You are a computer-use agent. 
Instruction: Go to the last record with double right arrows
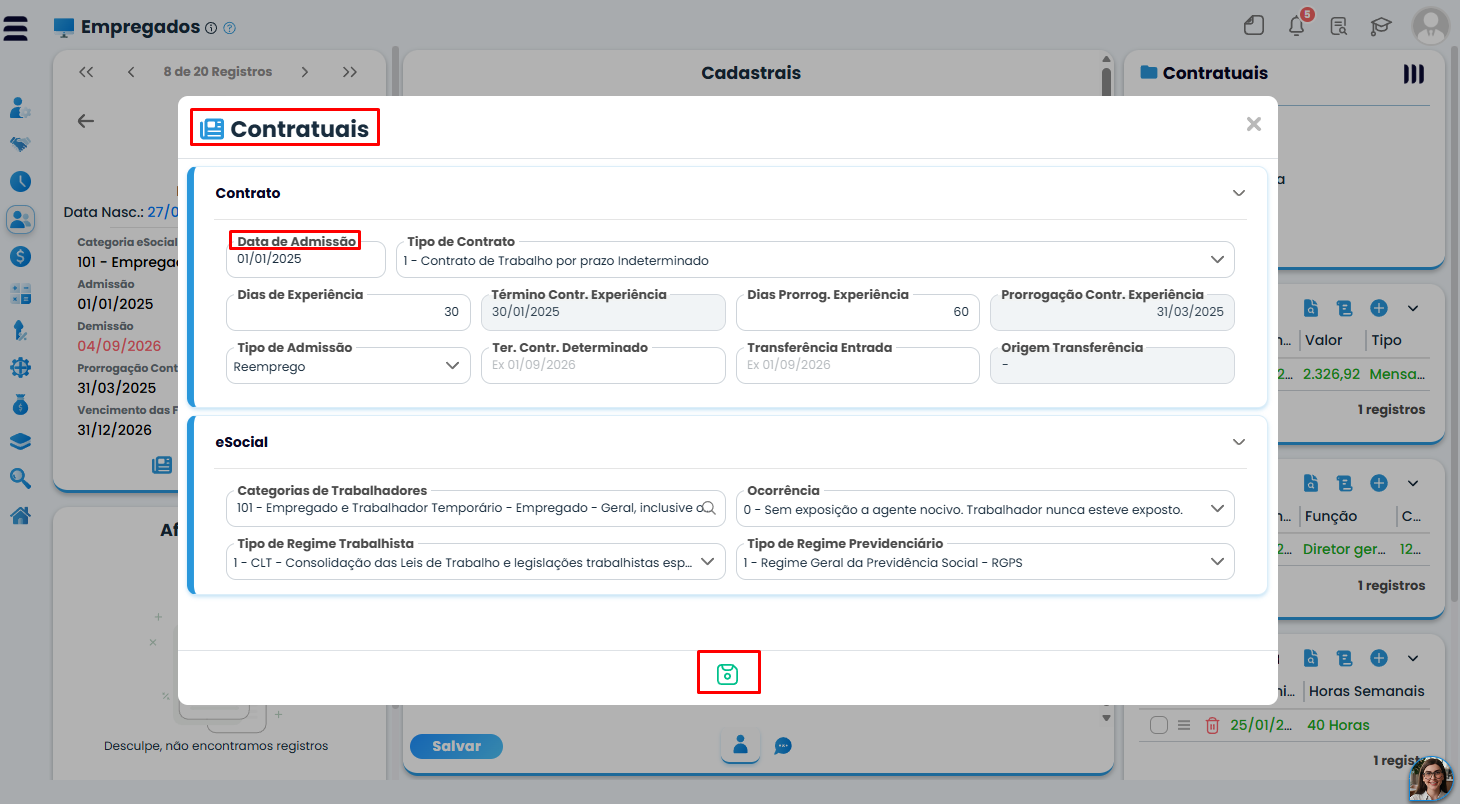pyautogui.click(x=349, y=72)
